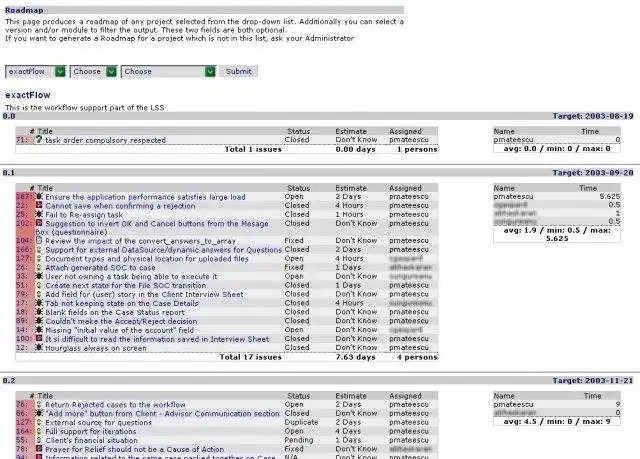Open issue Tab not keeping state on Case Details
The image size is (640, 459).
tap(122, 303)
